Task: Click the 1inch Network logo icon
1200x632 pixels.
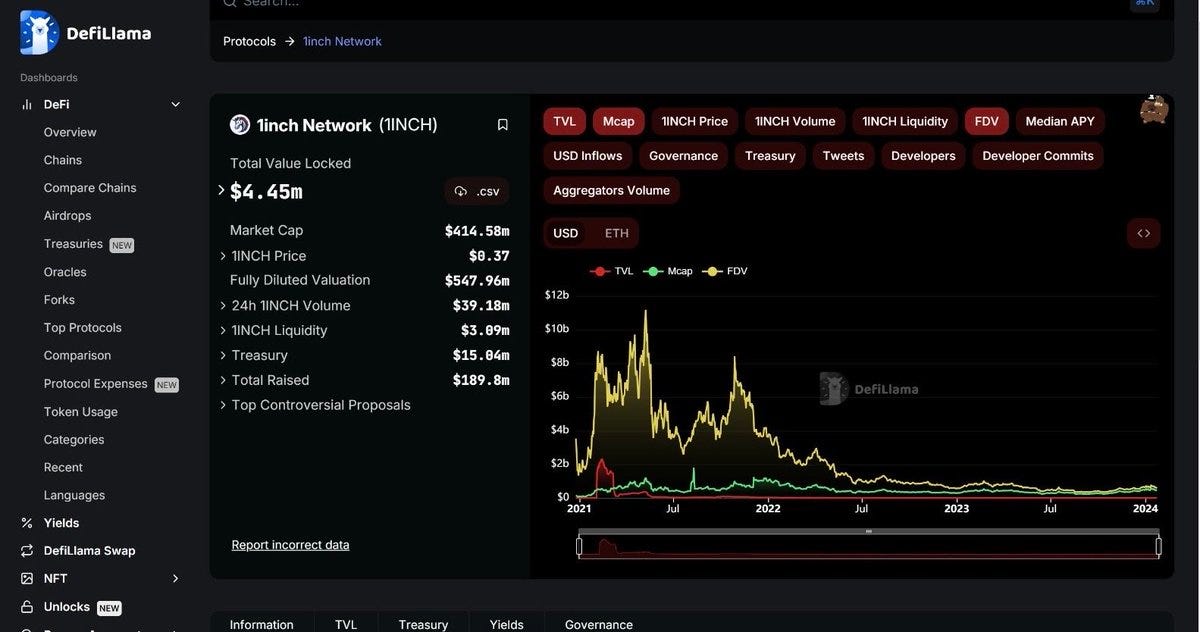Action: click(x=240, y=125)
